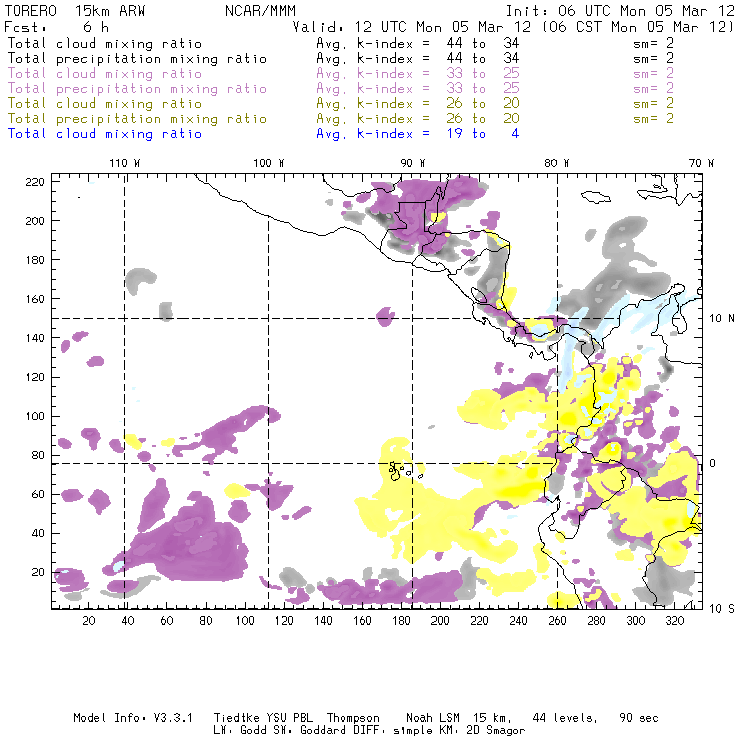Select the "80 W" longitude label

(x=557, y=163)
